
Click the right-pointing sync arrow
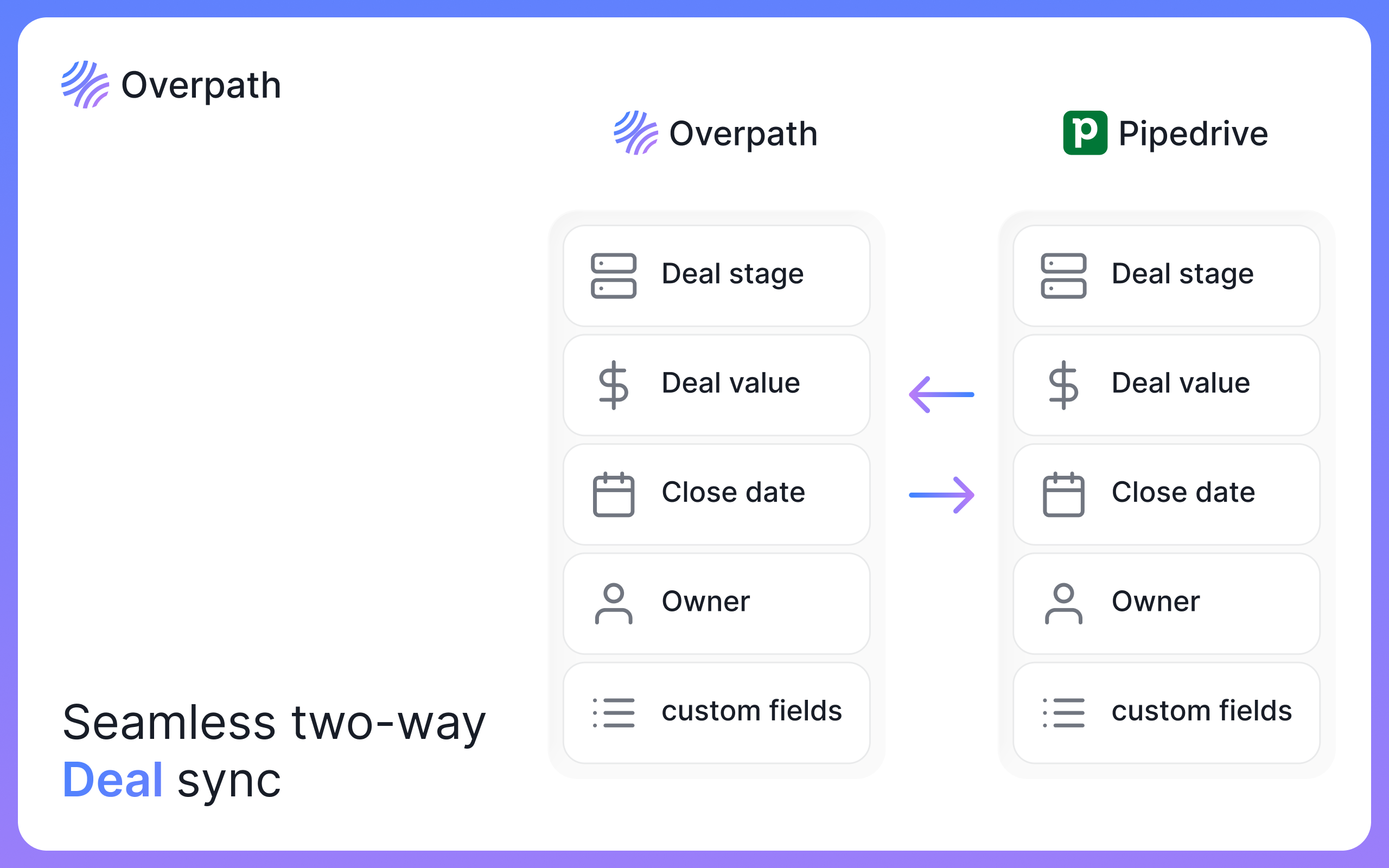coord(941,495)
